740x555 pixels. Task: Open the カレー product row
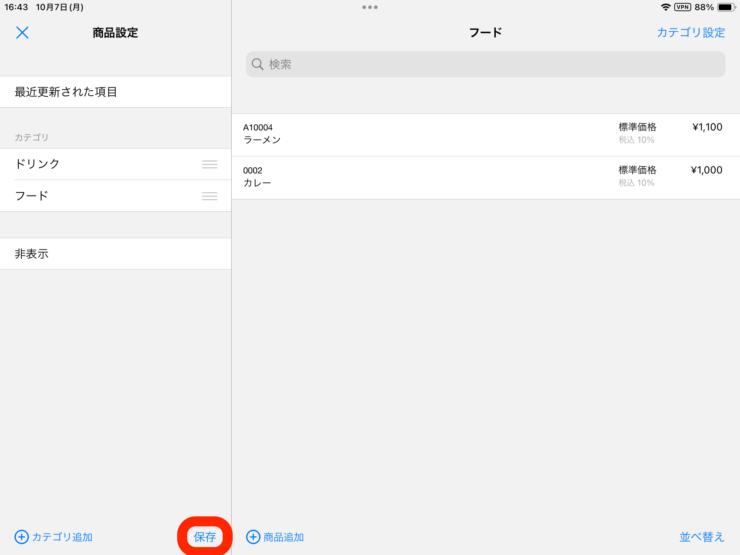tap(486, 178)
